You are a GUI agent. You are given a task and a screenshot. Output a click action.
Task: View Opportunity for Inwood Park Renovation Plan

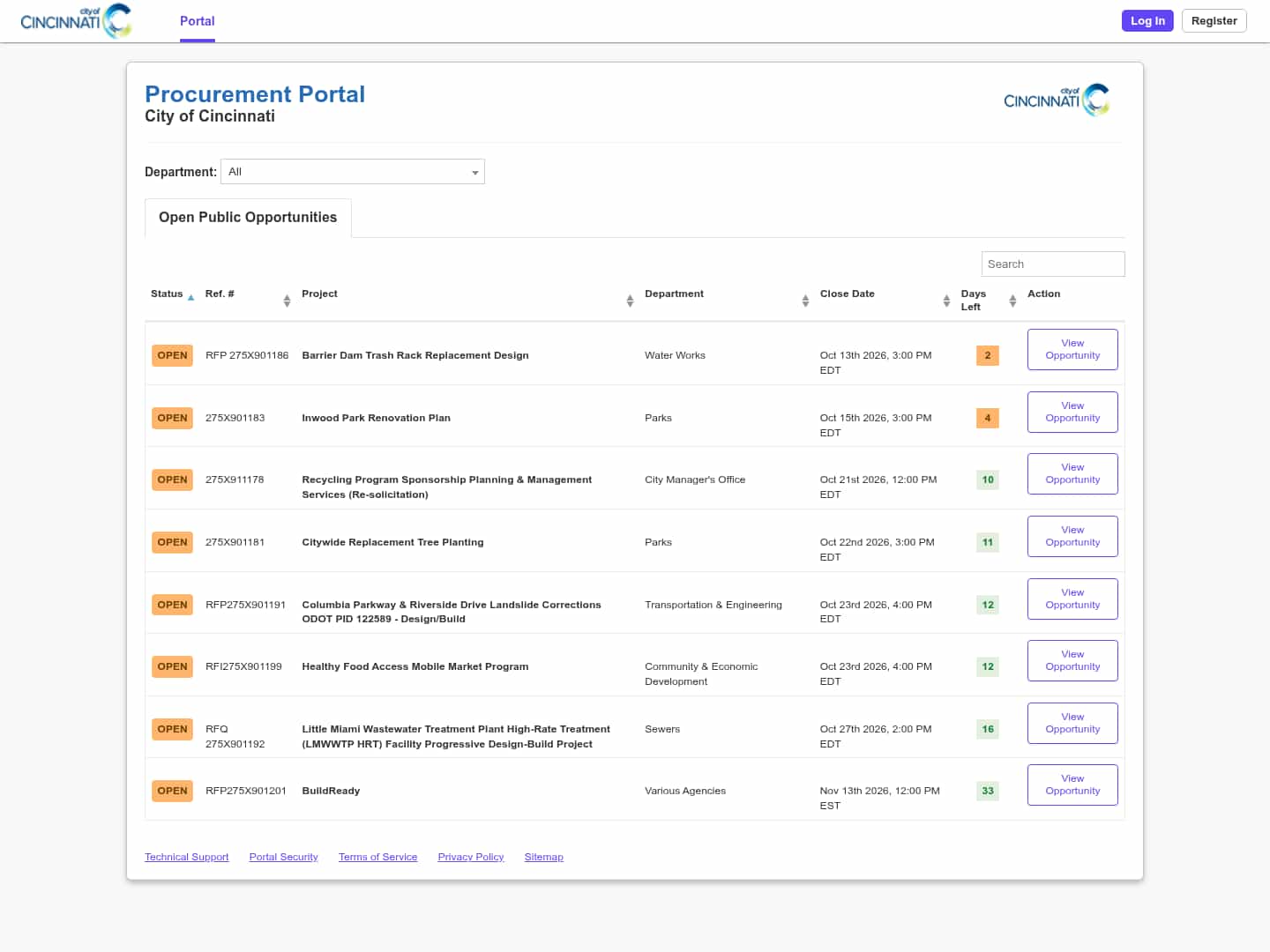click(1072, 412)
